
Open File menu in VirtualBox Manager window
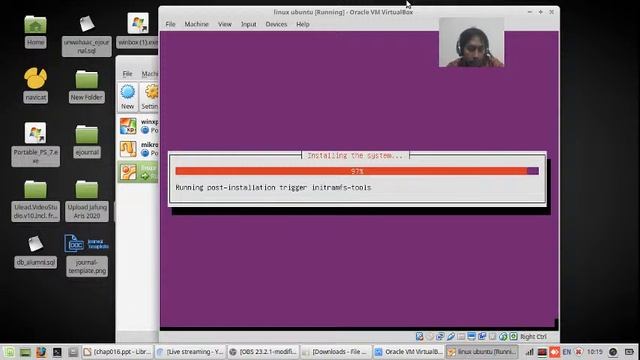coord(127,73)
